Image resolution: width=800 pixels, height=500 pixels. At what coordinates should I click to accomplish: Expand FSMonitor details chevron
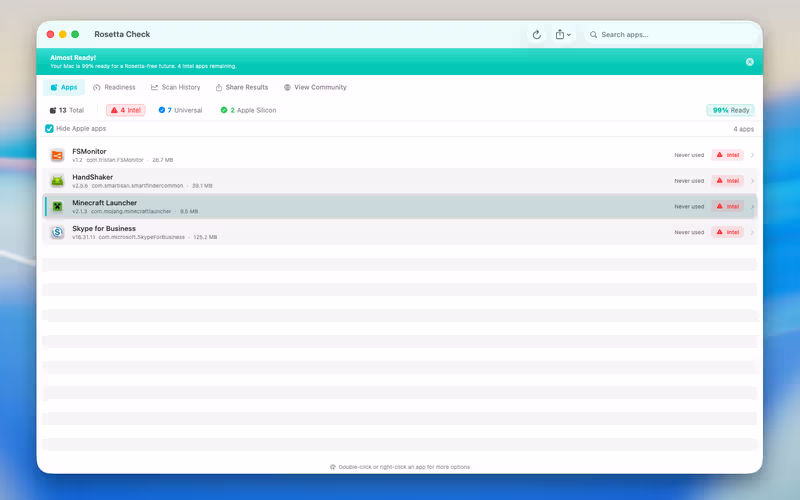(752, 155)
